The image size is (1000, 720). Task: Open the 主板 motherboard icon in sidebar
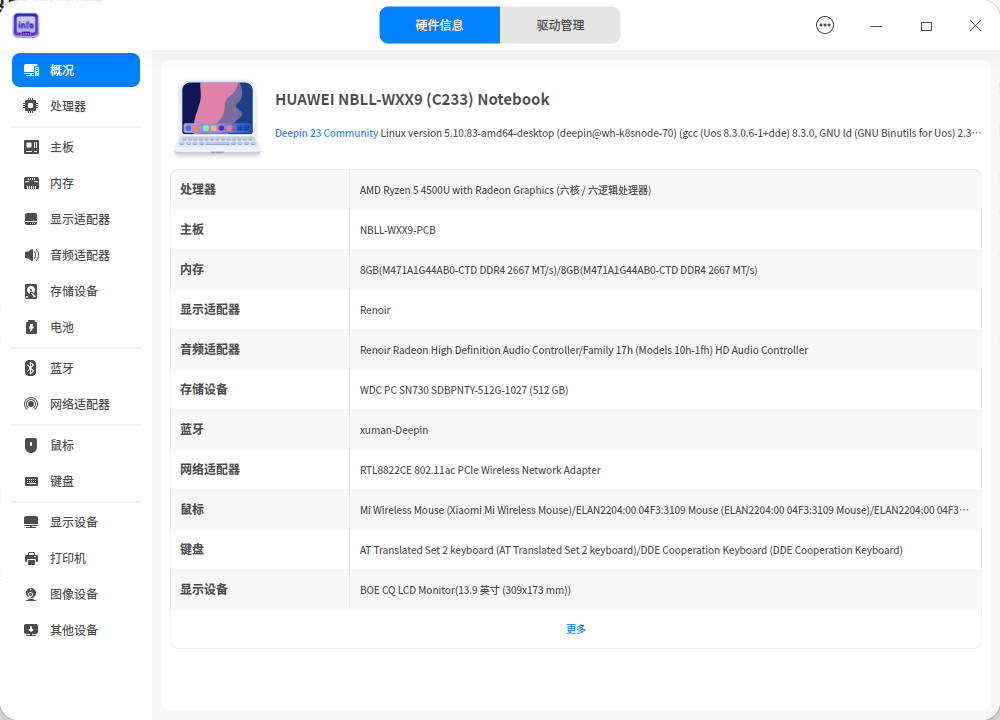(31, 147)
